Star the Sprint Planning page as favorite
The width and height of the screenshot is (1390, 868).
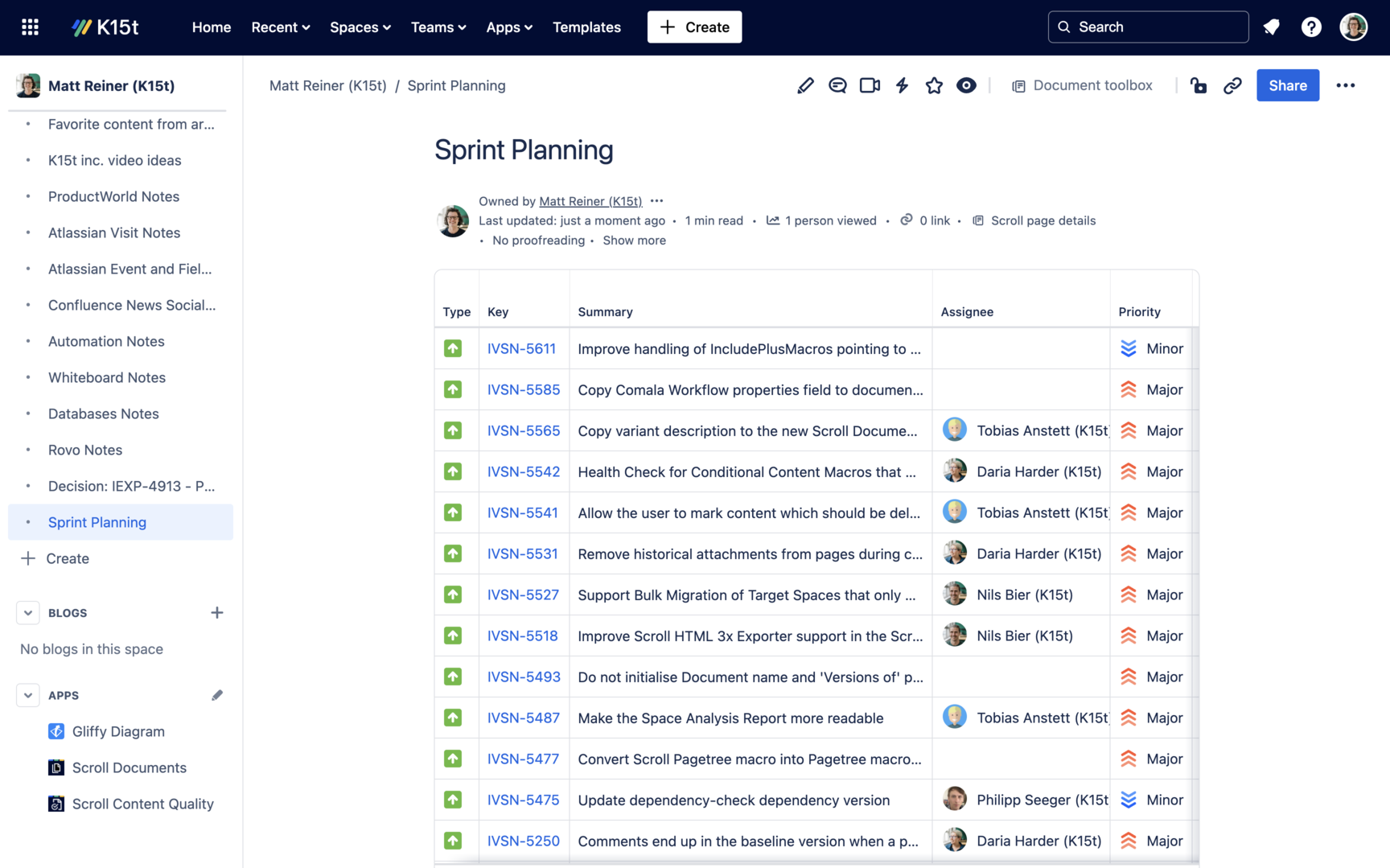[x=934, y=85]
